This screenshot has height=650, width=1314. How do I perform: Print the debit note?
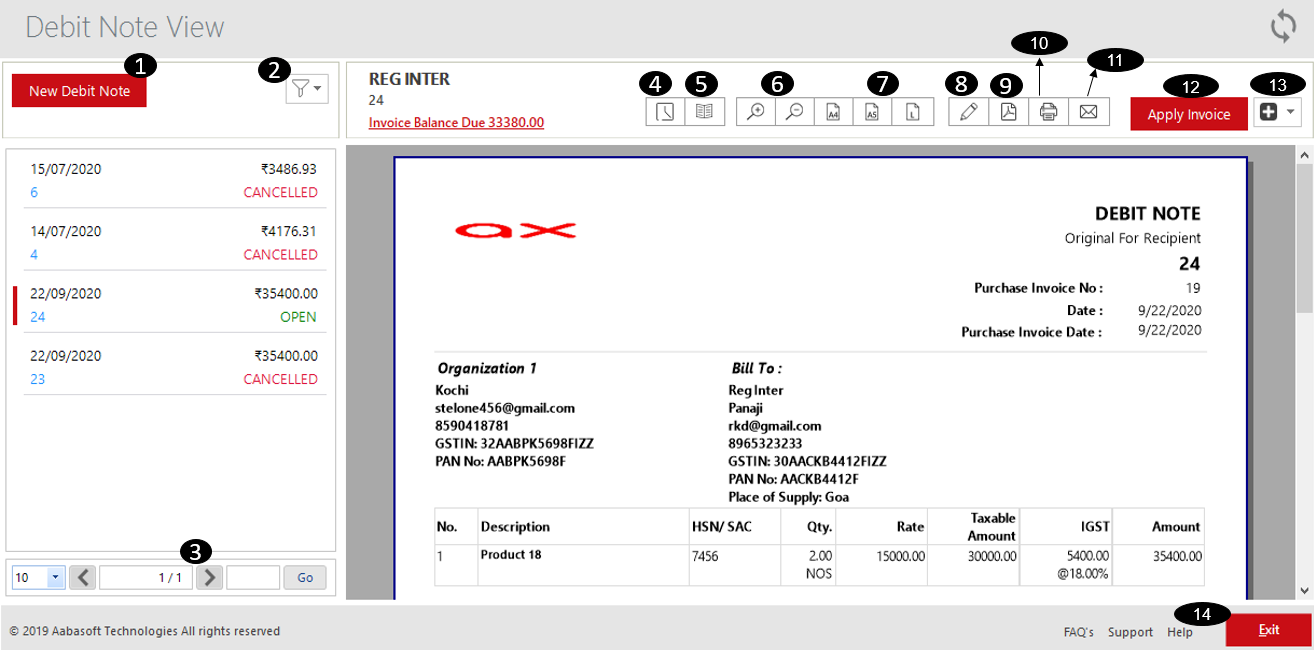click(x=1048, y=111)
